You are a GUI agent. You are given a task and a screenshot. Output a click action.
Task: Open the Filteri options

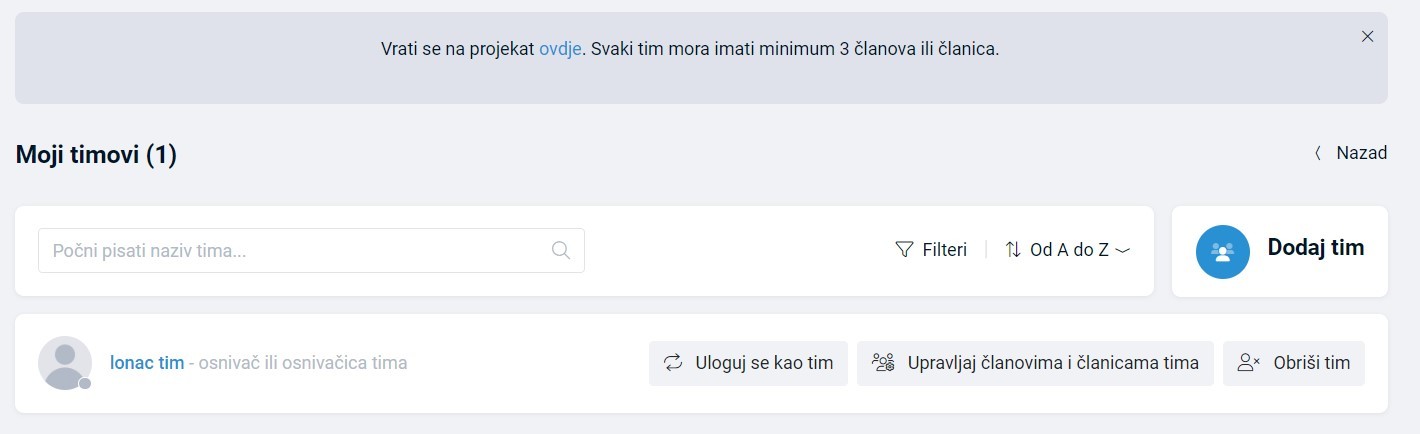point(944,250)
